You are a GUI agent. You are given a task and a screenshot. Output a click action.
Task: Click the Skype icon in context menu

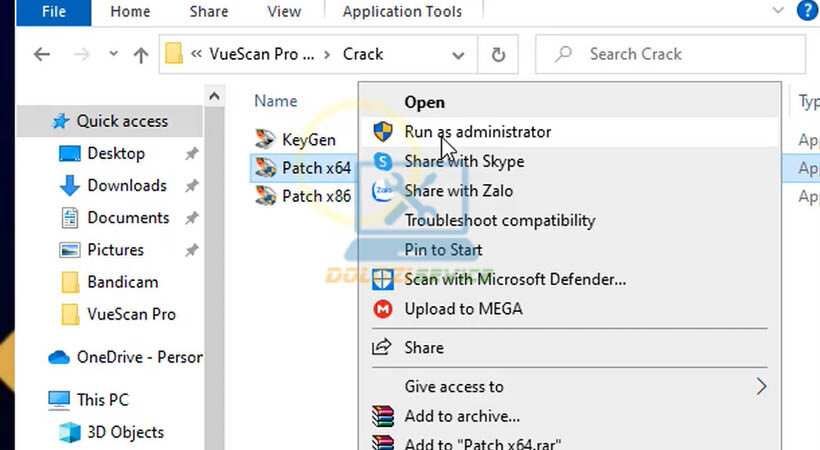click(383, 161)
